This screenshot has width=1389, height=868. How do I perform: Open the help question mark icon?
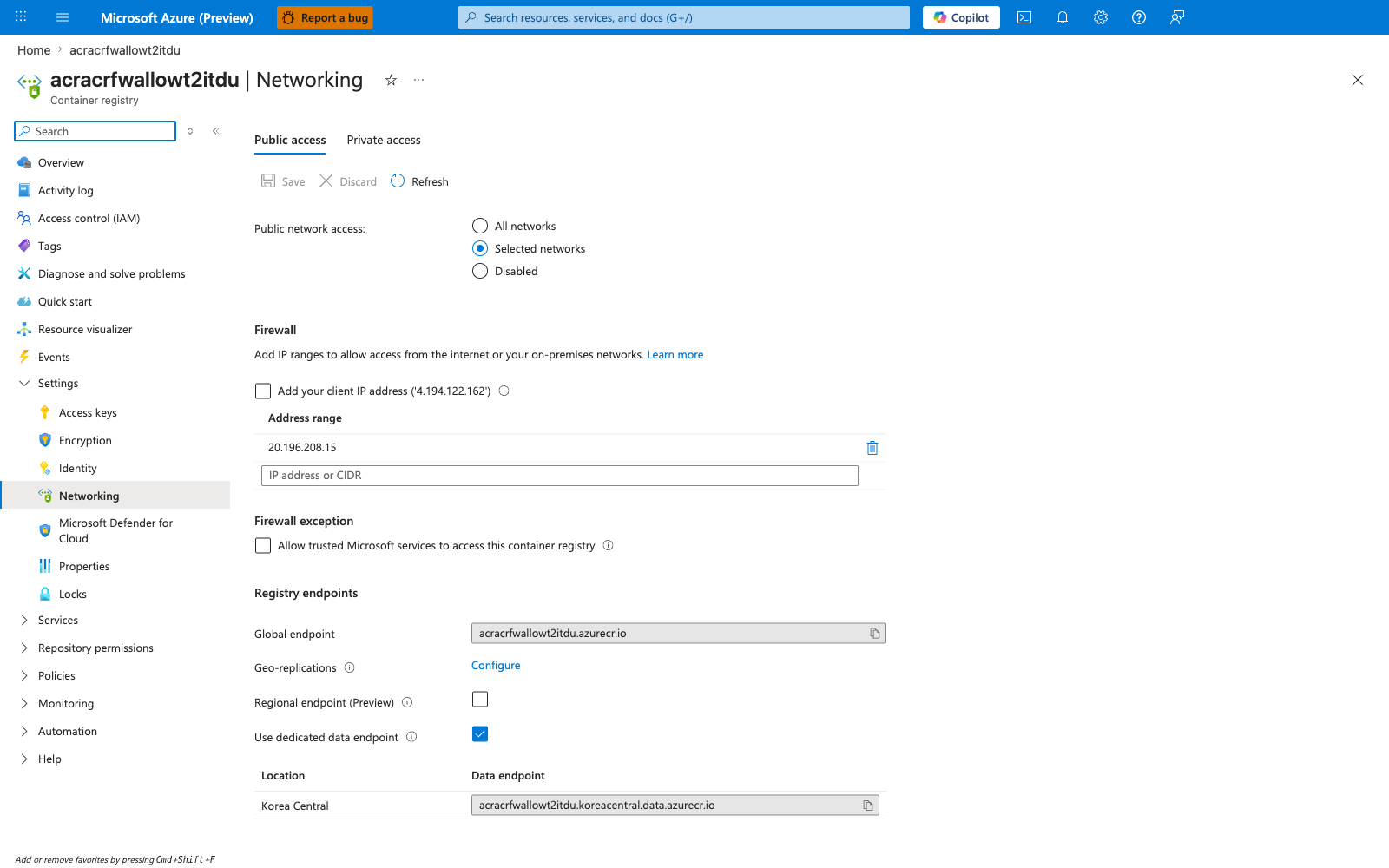(1139, 17)
